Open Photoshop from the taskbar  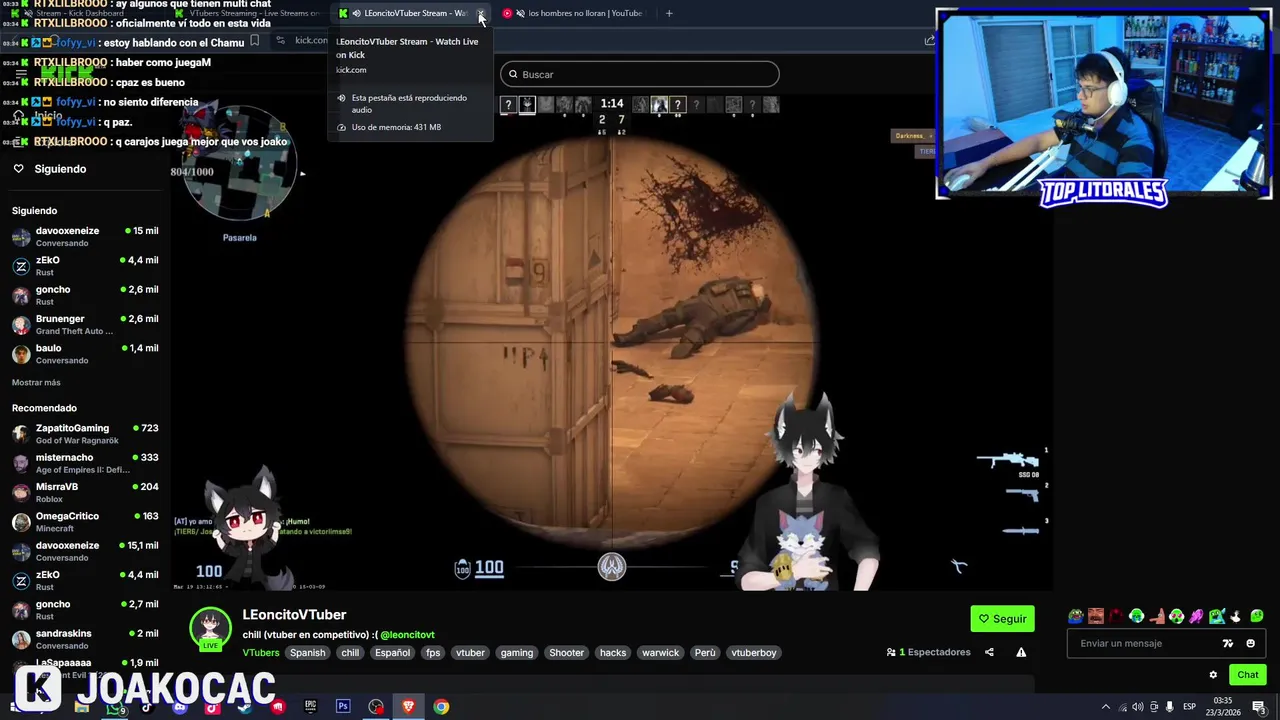pos(343,707)
